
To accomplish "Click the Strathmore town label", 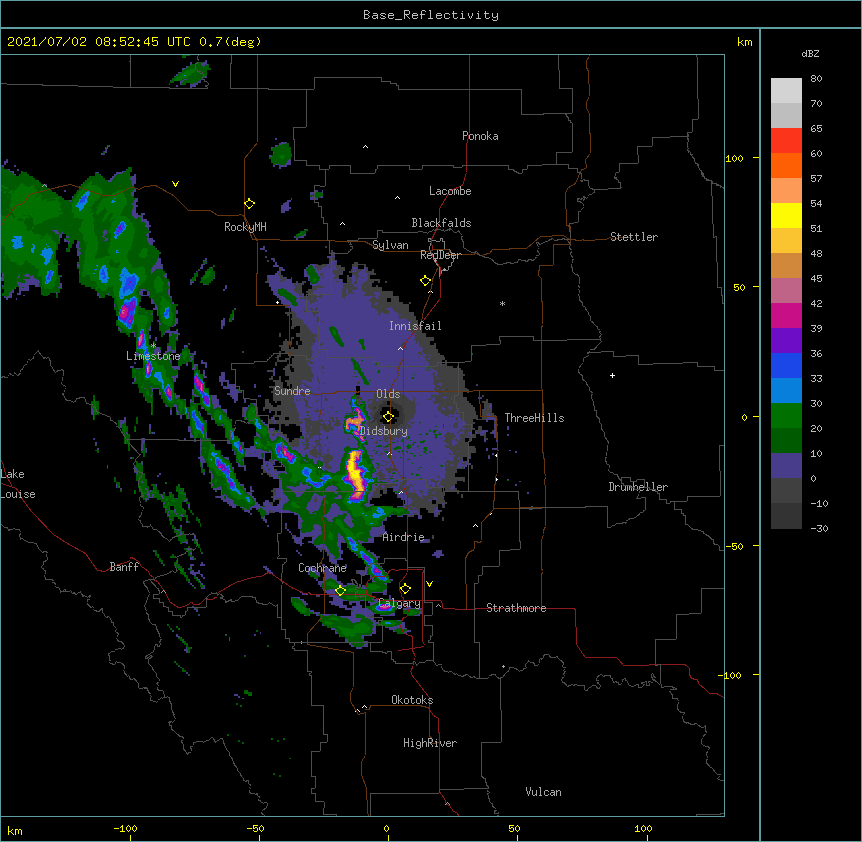I will point(516,608).
